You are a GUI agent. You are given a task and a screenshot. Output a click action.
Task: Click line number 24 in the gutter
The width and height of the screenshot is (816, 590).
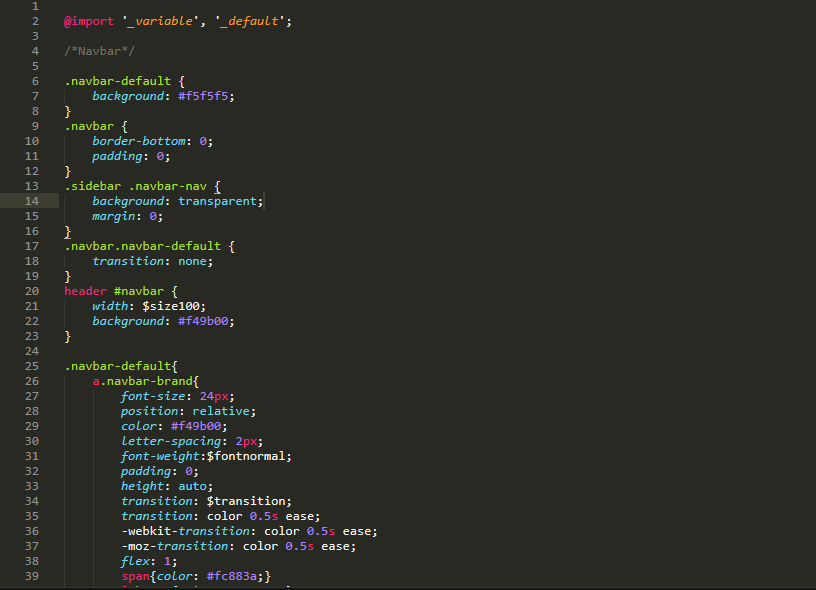click(32, 351)
